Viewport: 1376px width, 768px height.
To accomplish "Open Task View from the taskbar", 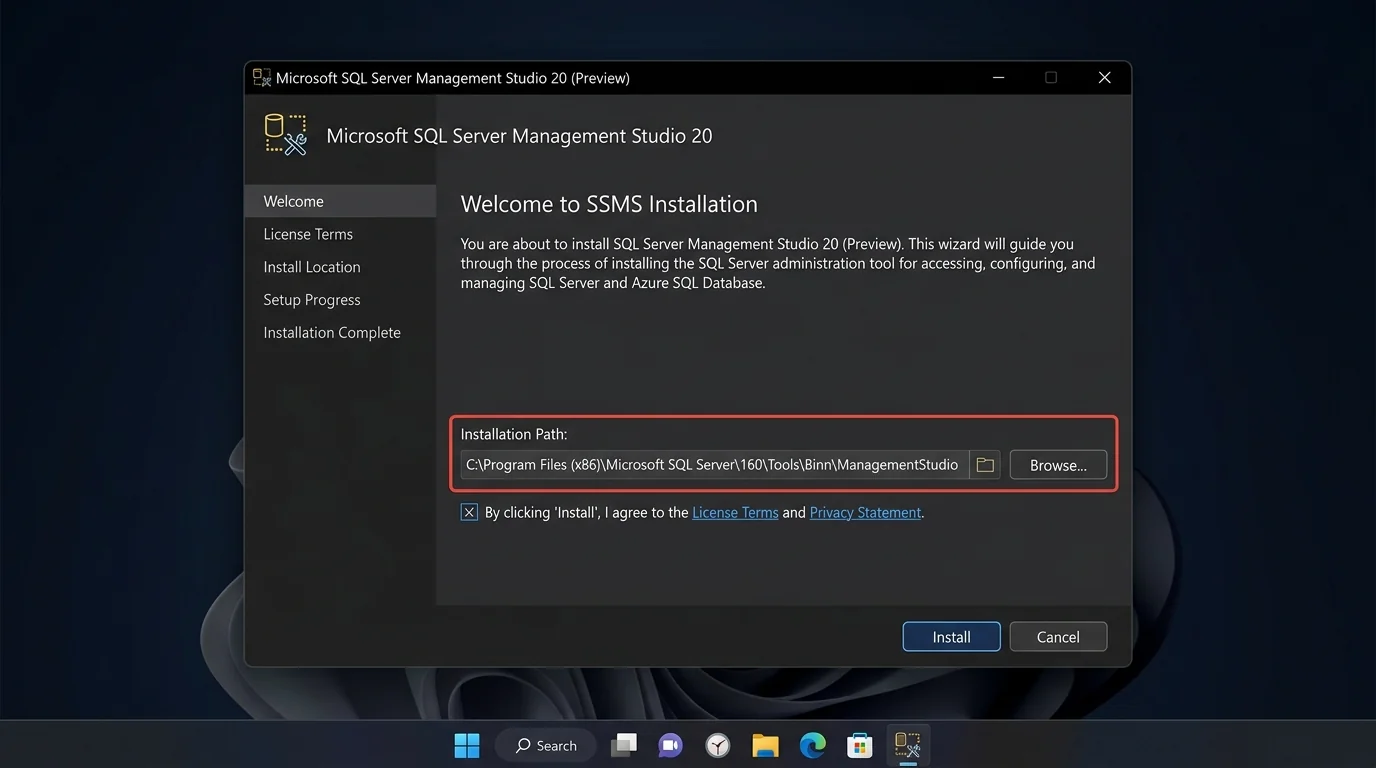I will tap(624, 745).
